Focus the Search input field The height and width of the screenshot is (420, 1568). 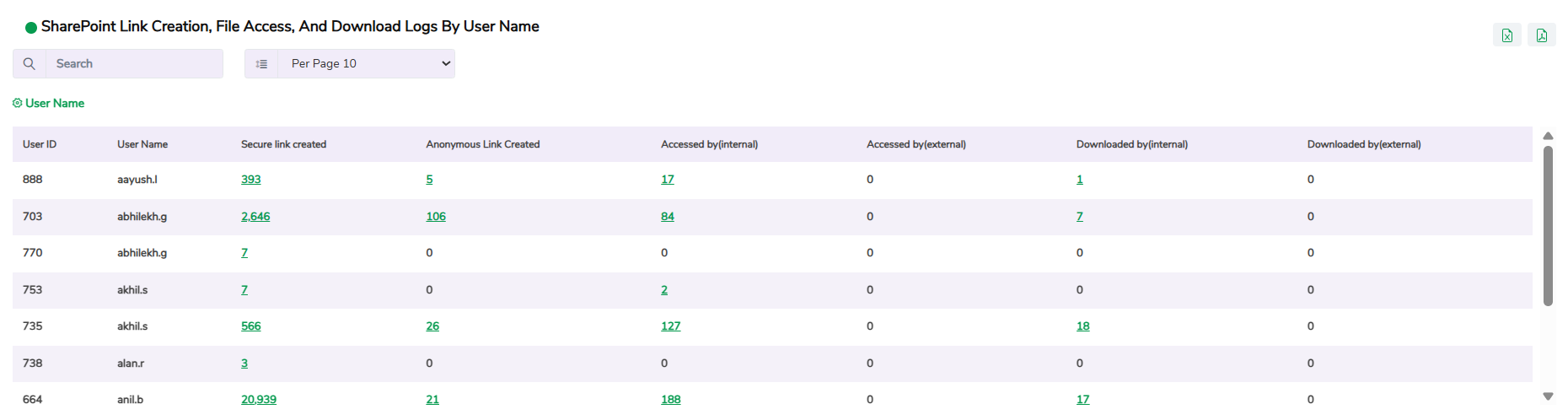135,64
